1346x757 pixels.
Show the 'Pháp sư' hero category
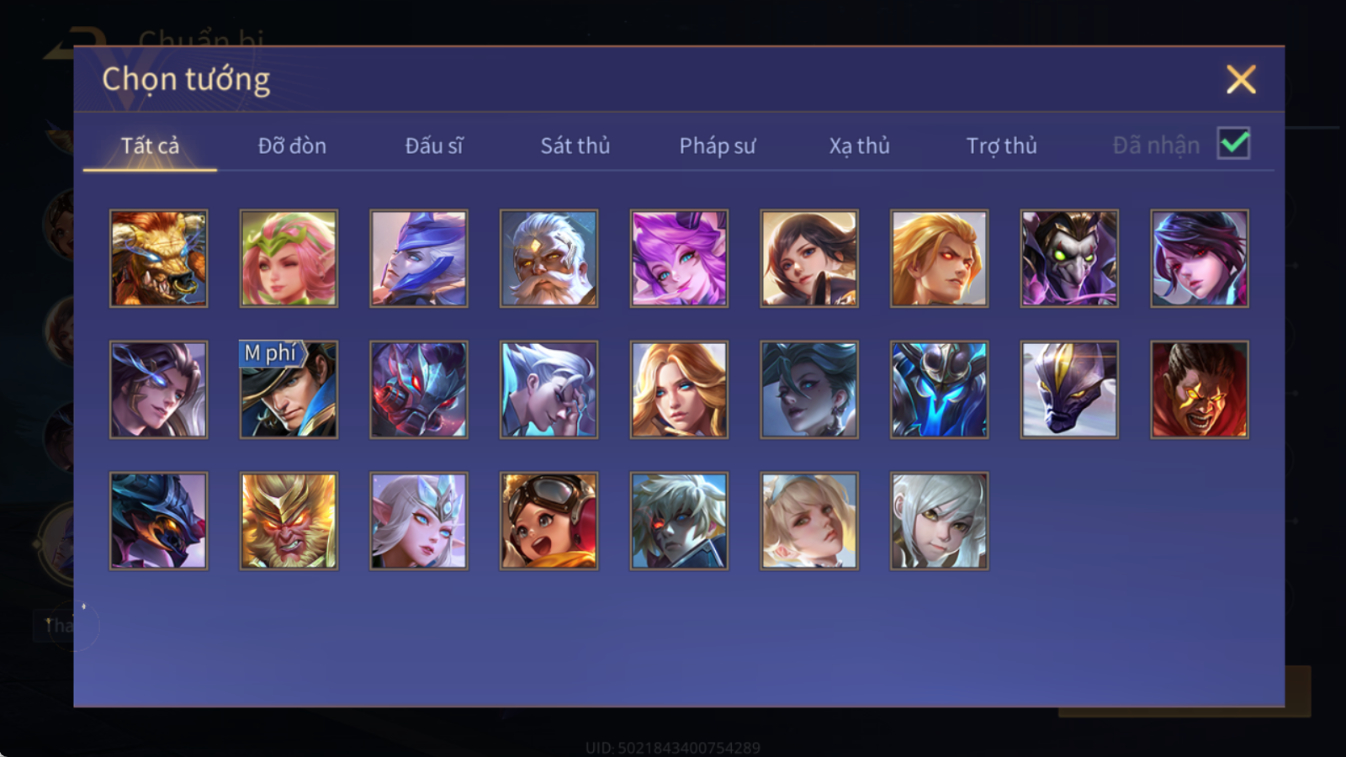tap(717, 146)
